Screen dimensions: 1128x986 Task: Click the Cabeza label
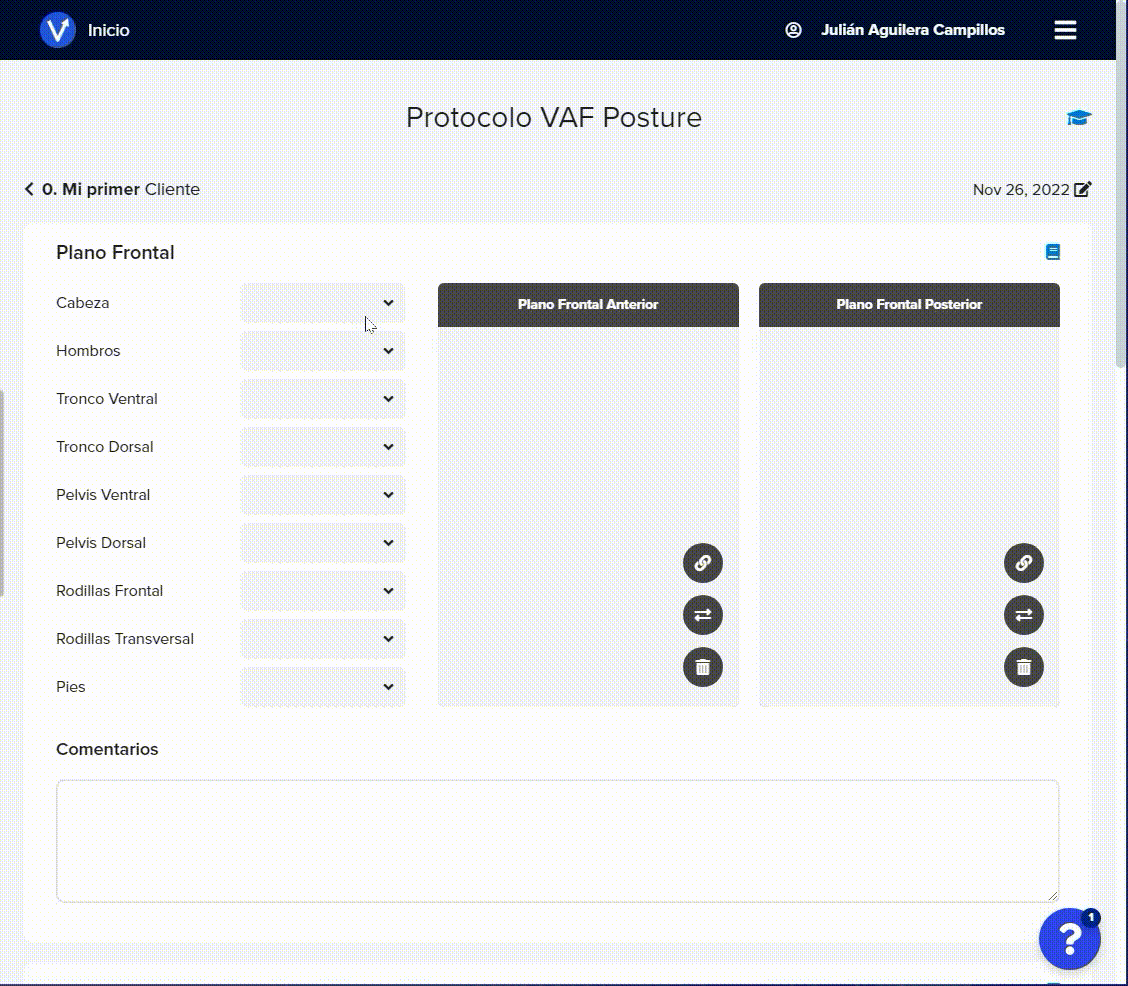coord(83,303)
